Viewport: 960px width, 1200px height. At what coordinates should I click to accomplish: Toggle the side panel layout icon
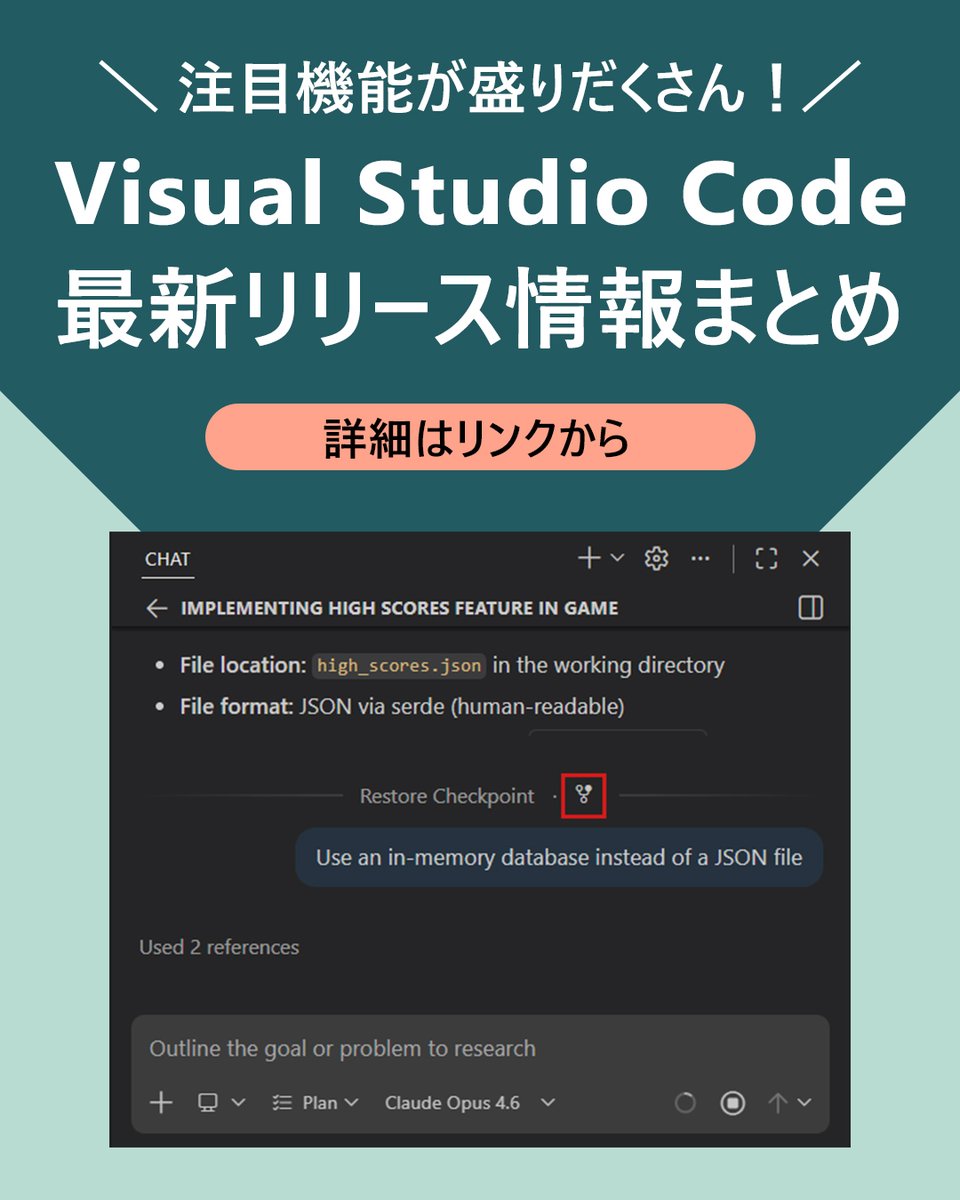coord(811,608)
